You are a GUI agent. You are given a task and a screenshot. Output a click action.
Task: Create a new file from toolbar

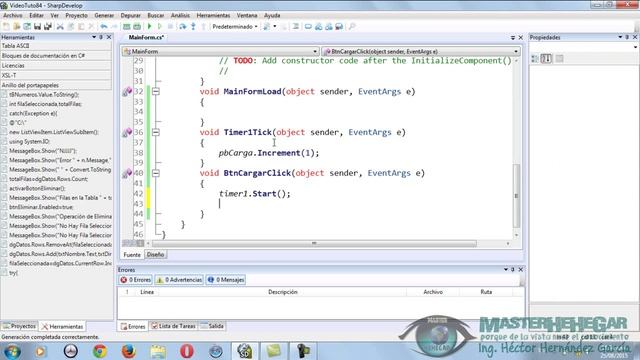coord(6,27)
